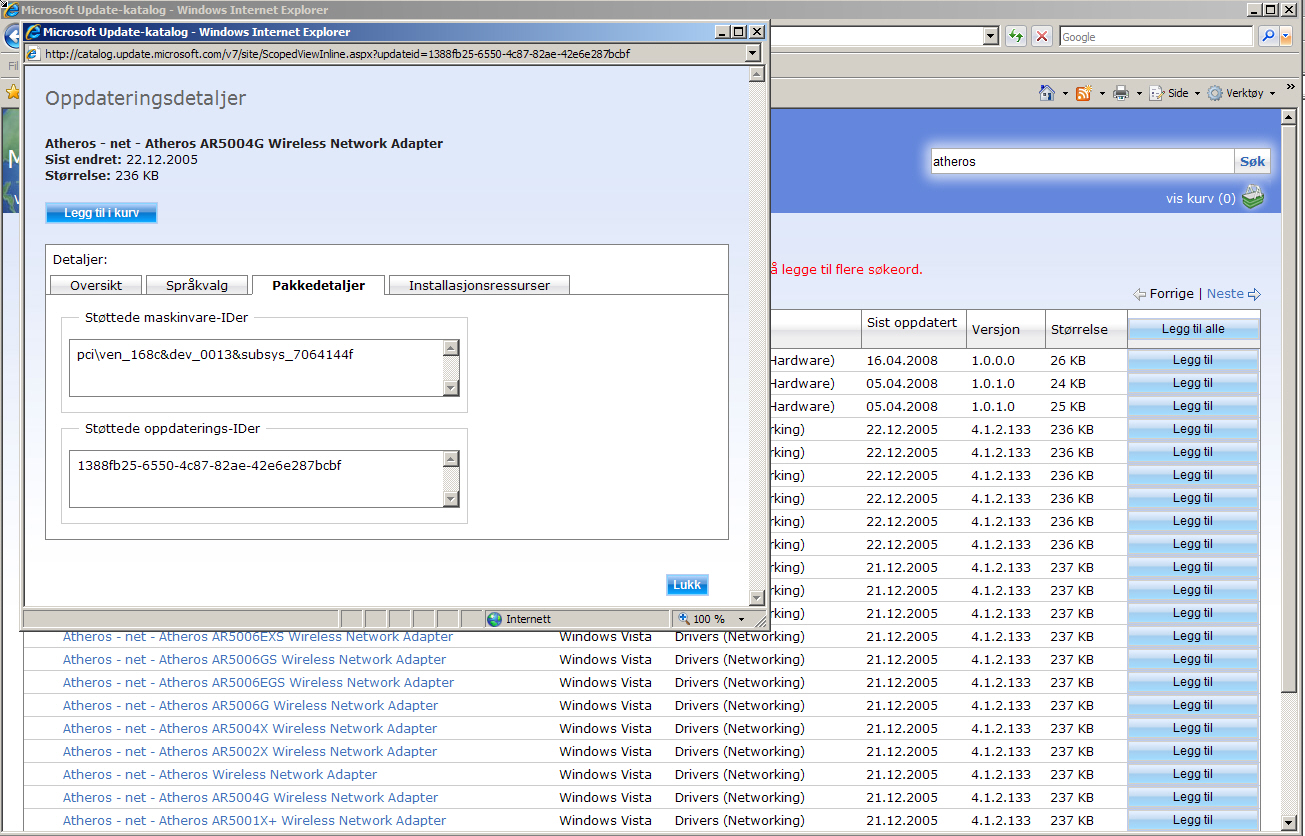This screenshot has width=1305, height=836.
Task: Click the main page scrollbar up arrow
Action: point(1290,117)
